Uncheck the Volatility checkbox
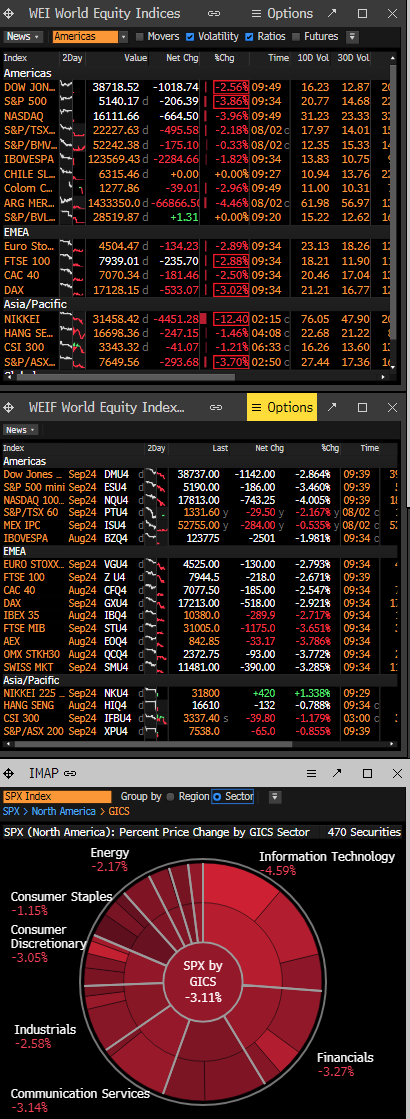Viewport: 410px width, 1119px height. 190,36
